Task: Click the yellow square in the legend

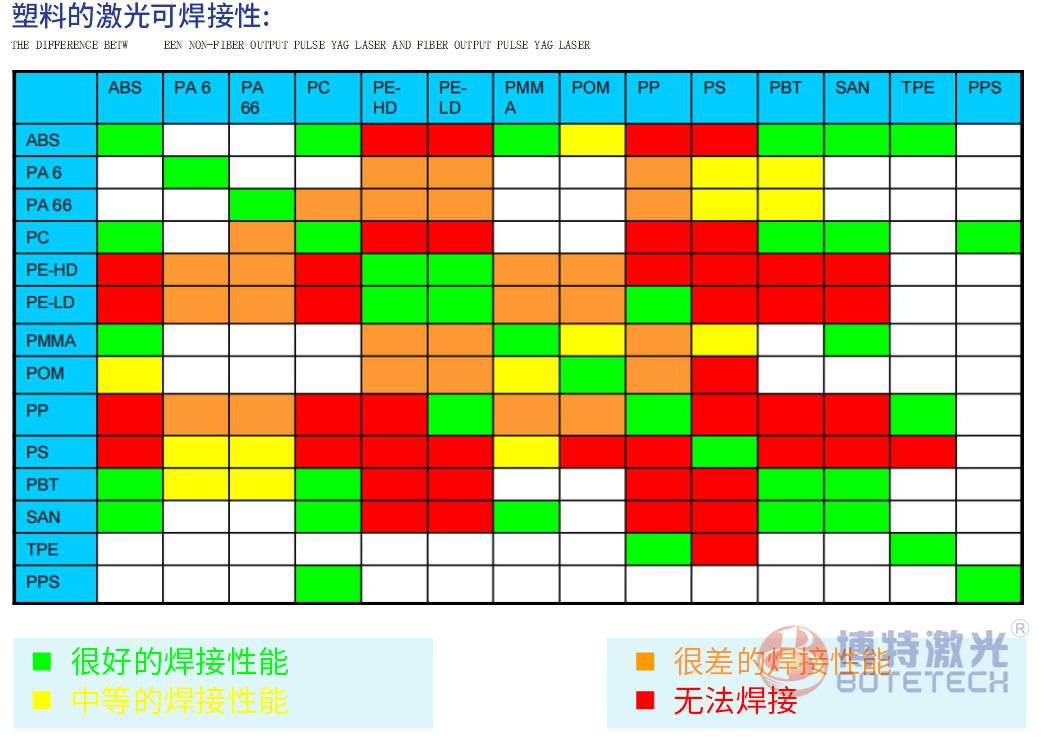Action: click(x=42, y=700)
